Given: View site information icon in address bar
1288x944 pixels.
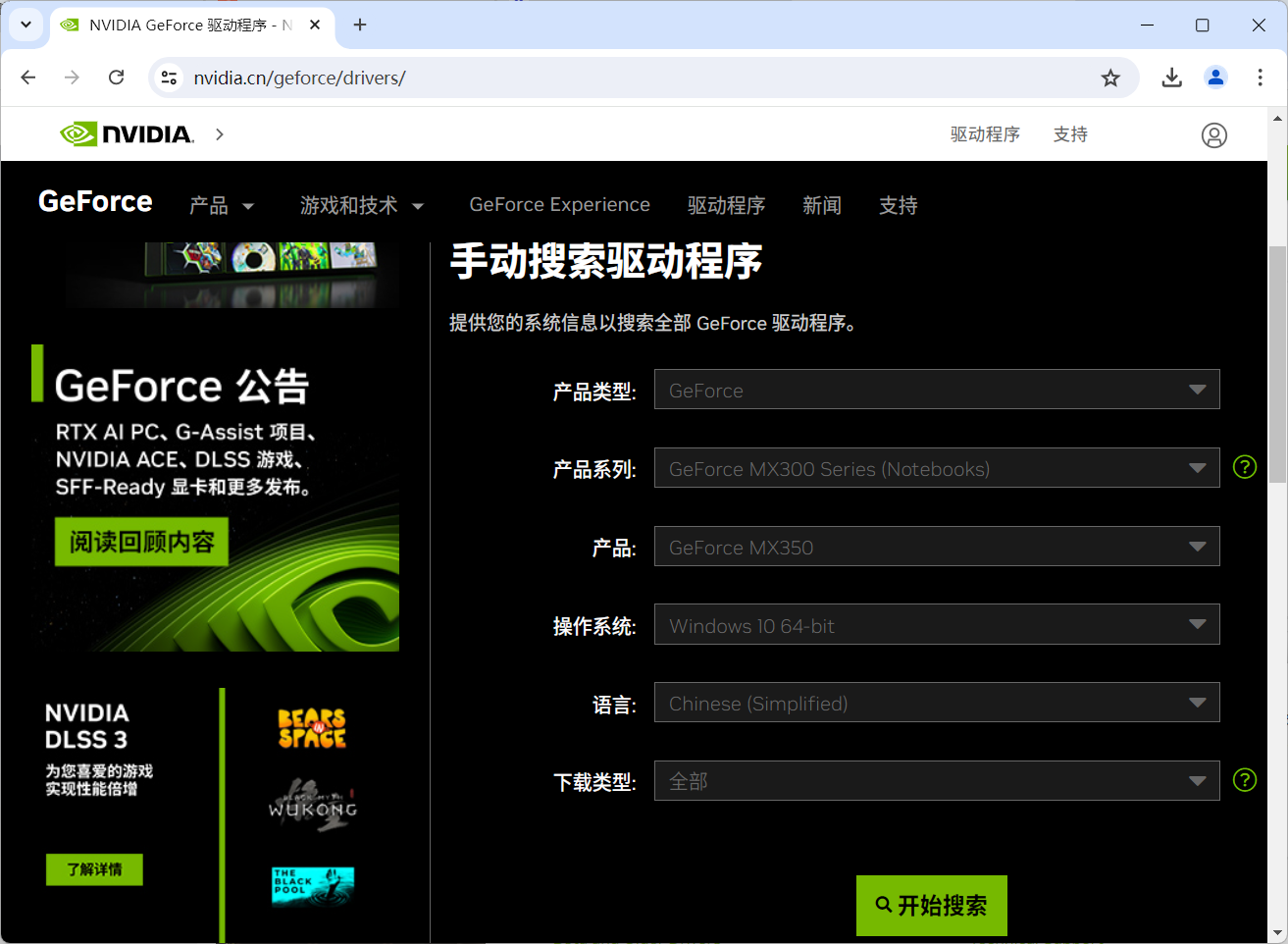Looking at the screenshot, I should [x=169, y=78].
